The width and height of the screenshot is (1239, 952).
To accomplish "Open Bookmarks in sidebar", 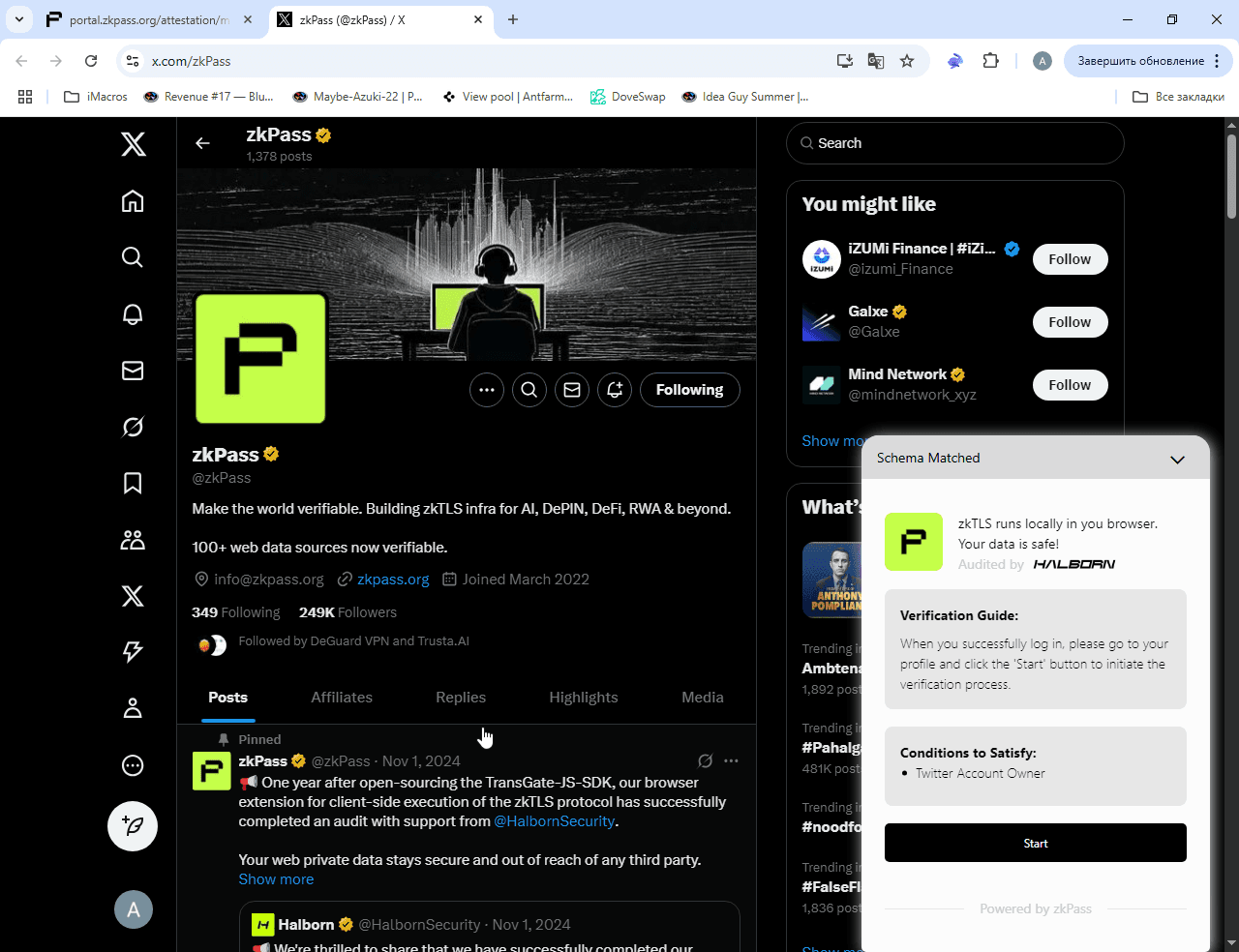I will pyautogui.click(x=133, y=483).
